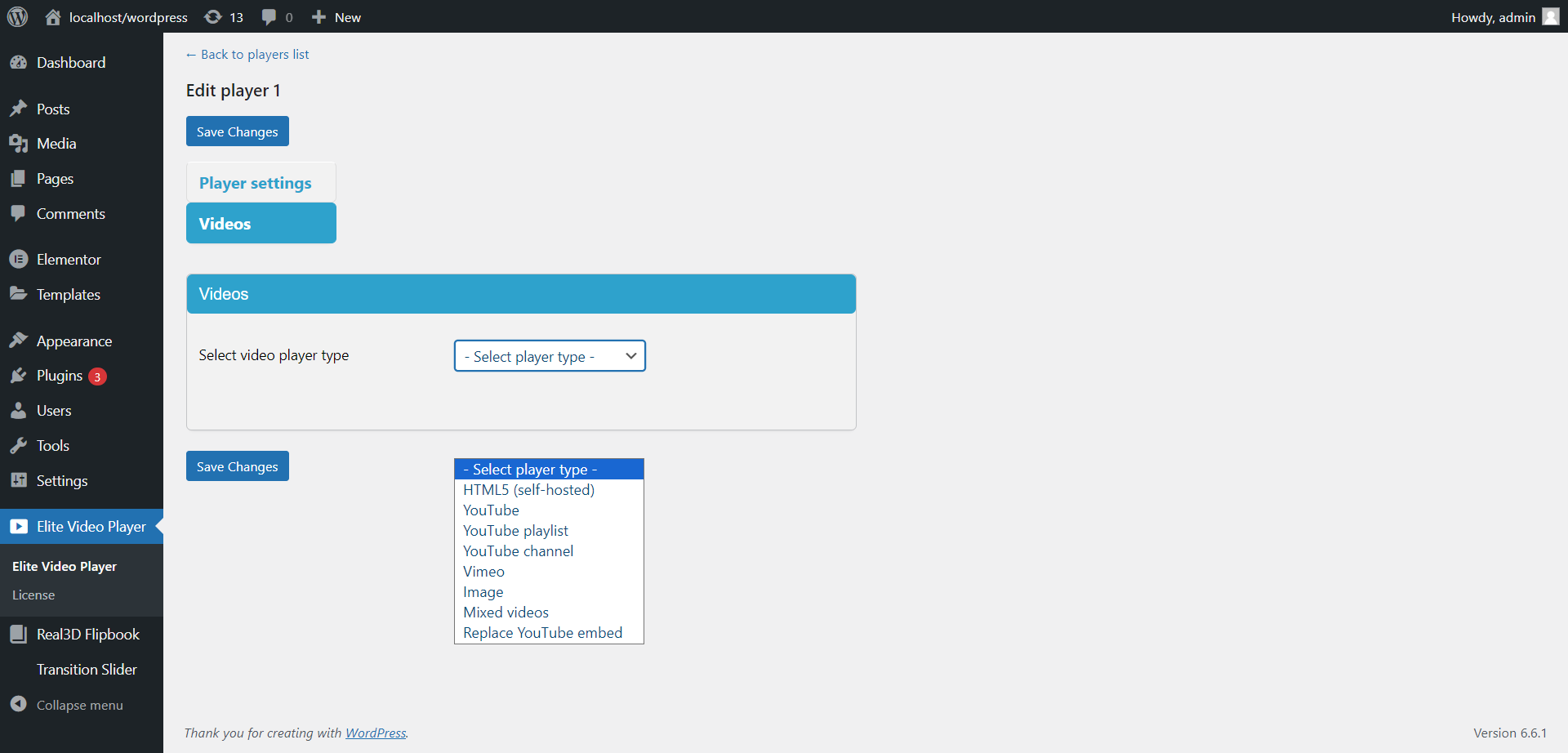The image size is (1568, 753).
Task: Click the Appearance paintbrush icon
Action: (x=19, y=341)
